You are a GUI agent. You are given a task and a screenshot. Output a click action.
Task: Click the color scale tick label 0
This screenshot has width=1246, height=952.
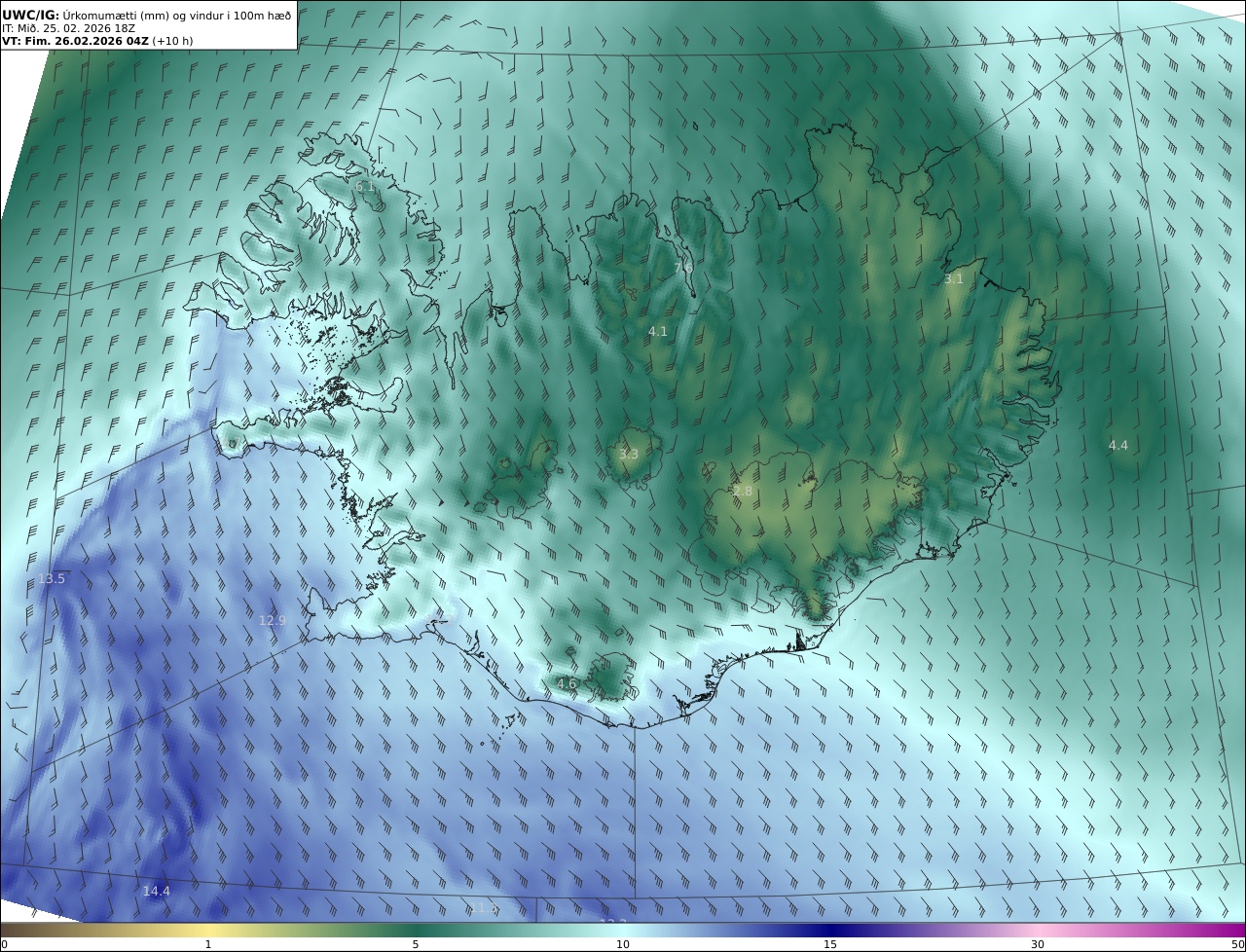click(x=4, y=944)
